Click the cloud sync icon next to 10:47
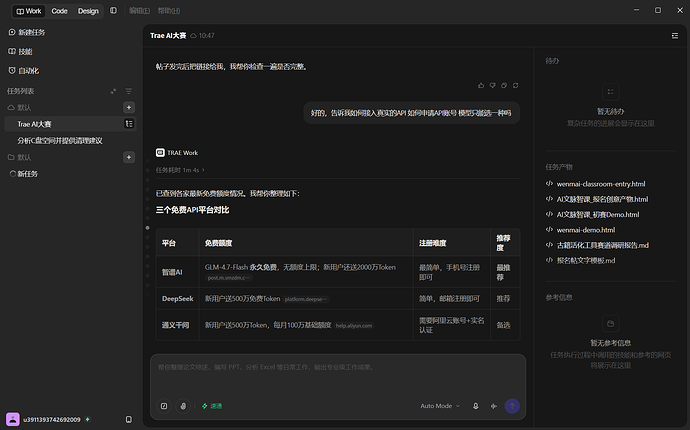This screenshot has width=690, height=430. 193,36
